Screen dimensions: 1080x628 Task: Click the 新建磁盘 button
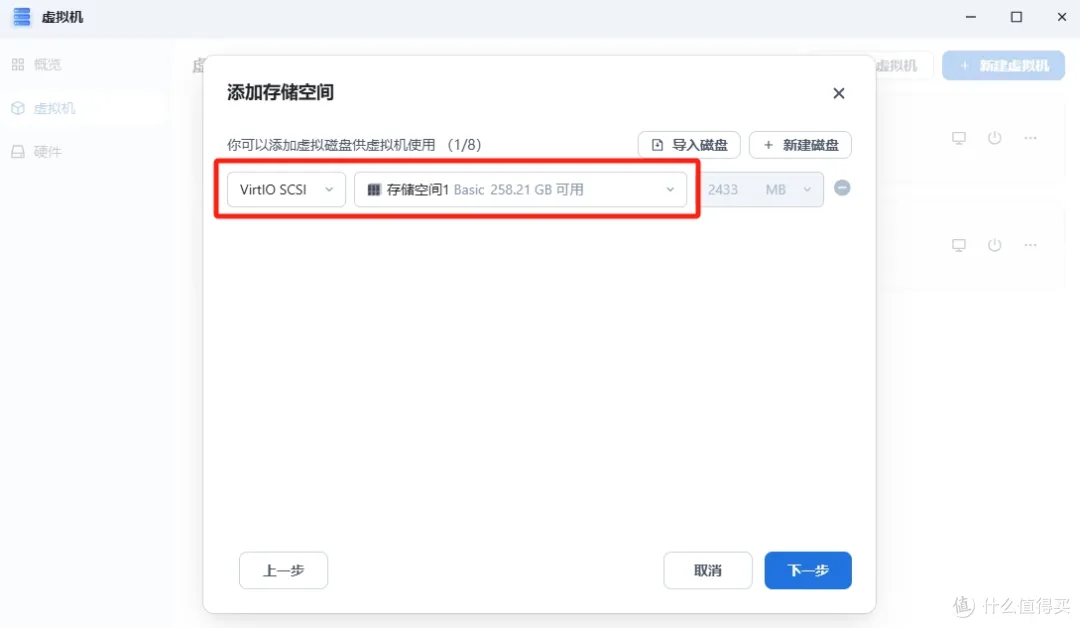800,145
